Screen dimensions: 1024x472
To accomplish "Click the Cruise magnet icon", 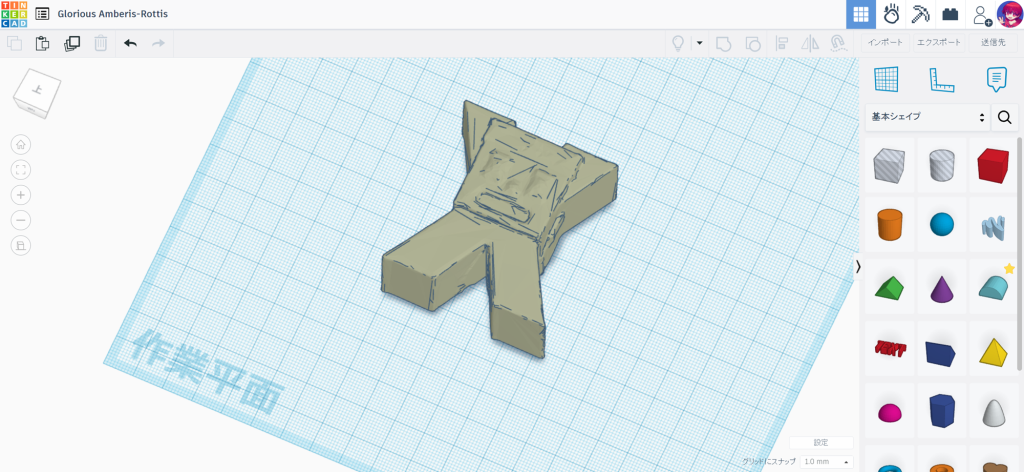I will pyautogui.click(x=838, y=44).
